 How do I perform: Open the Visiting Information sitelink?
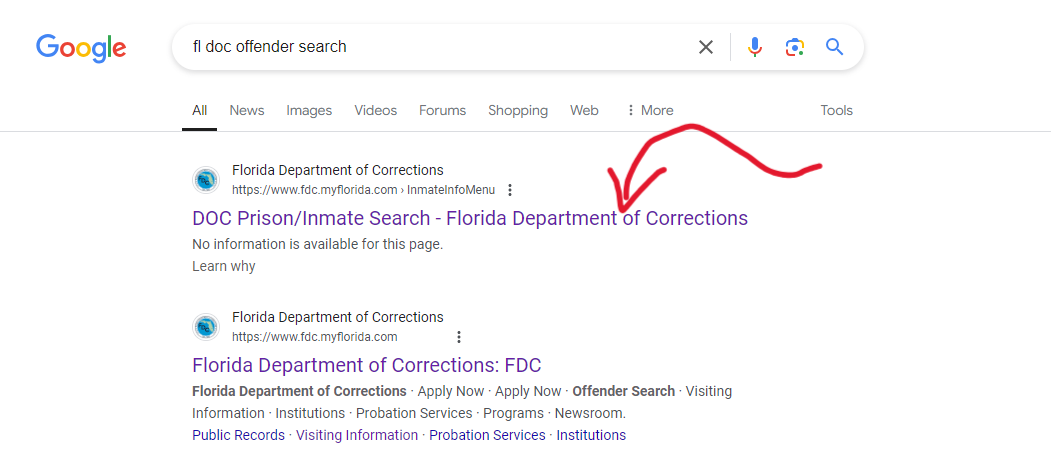357,435
